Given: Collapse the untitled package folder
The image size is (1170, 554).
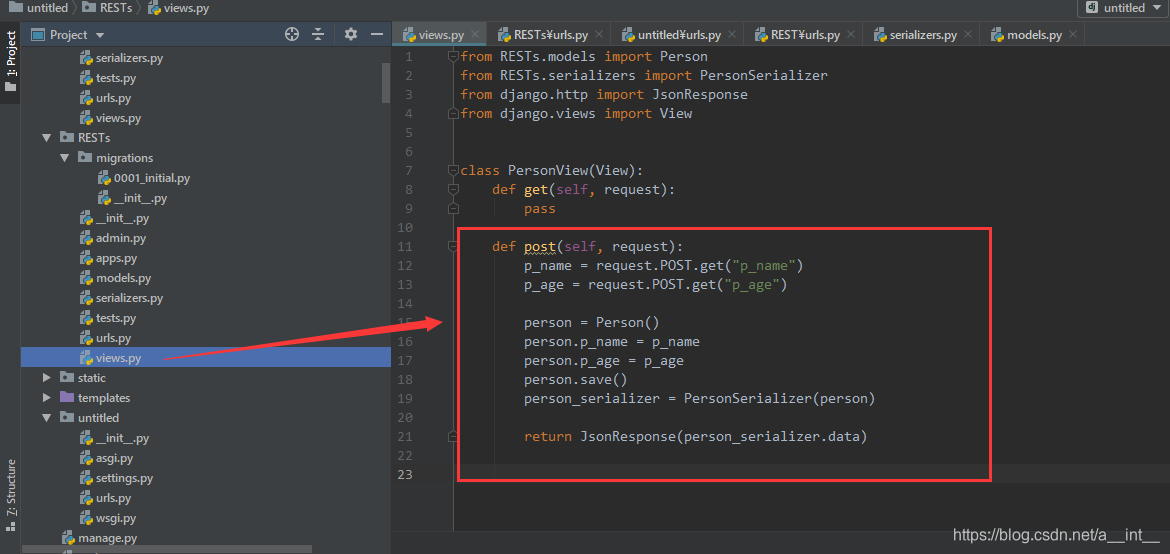Looking at the screenshot, I should (x=47, y=418).
